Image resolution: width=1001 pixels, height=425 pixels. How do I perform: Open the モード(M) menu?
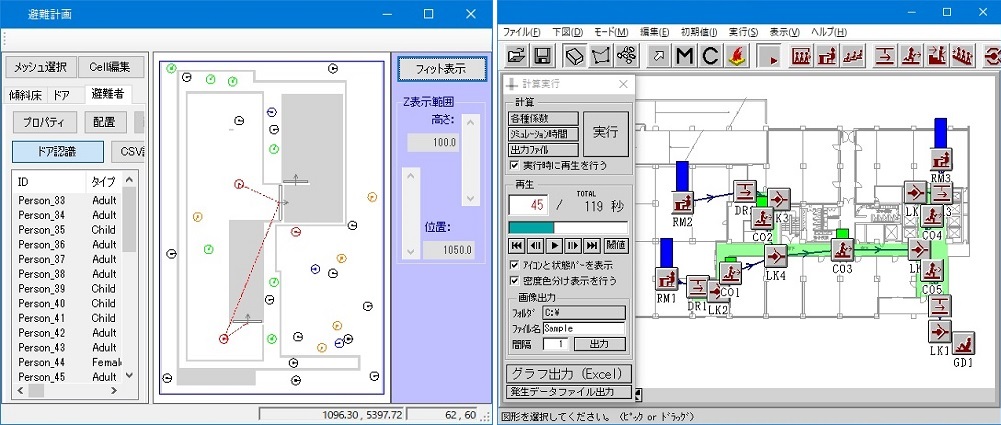coord(611,32)
